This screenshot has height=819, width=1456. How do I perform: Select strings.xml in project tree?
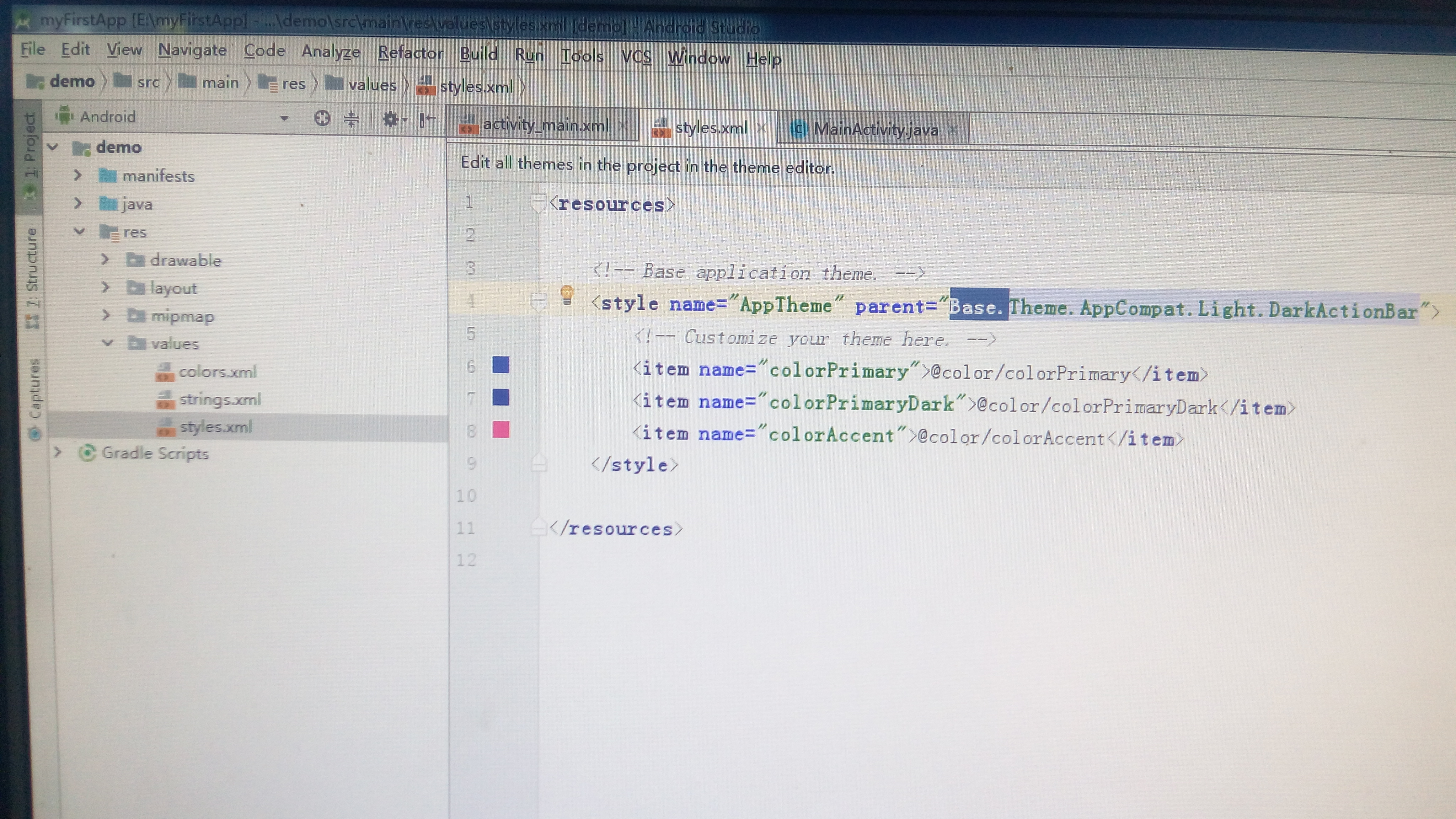[x=209, y=400]
